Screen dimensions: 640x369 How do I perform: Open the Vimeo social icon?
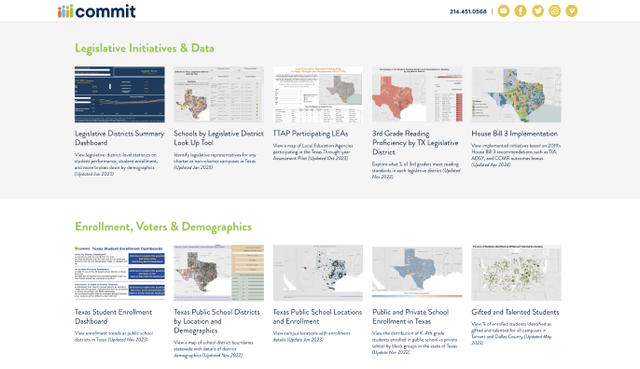click(571, 11)
